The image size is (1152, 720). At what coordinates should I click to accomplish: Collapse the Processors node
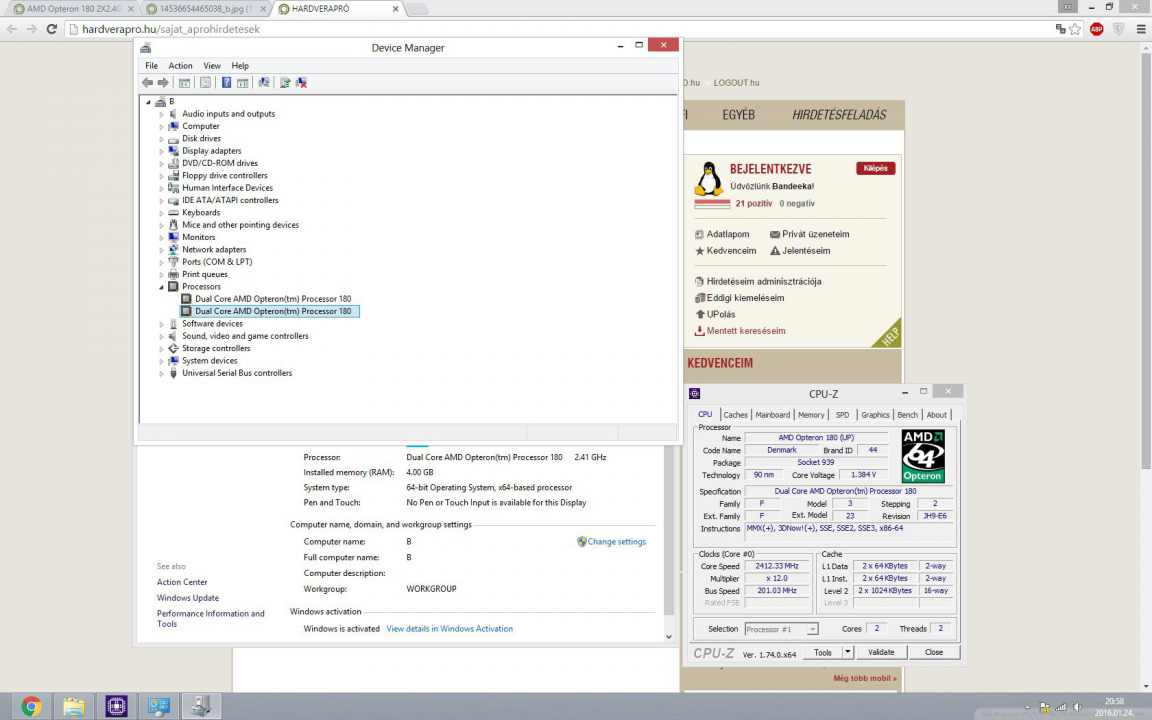pos(162,287)
